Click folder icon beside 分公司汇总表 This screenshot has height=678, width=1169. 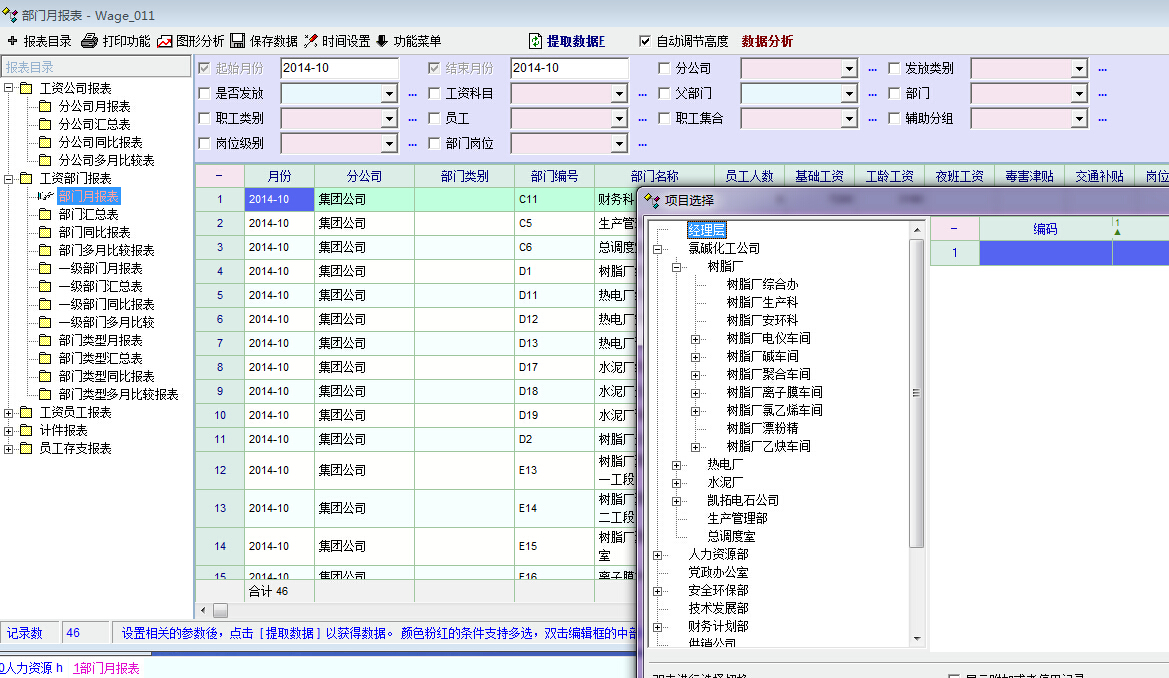(45, 124)
